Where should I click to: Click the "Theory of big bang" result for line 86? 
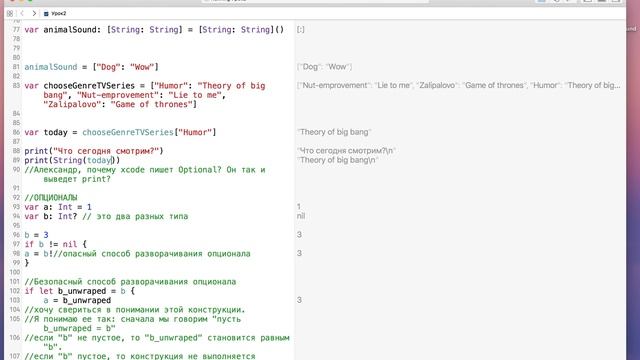coord(334,132)
